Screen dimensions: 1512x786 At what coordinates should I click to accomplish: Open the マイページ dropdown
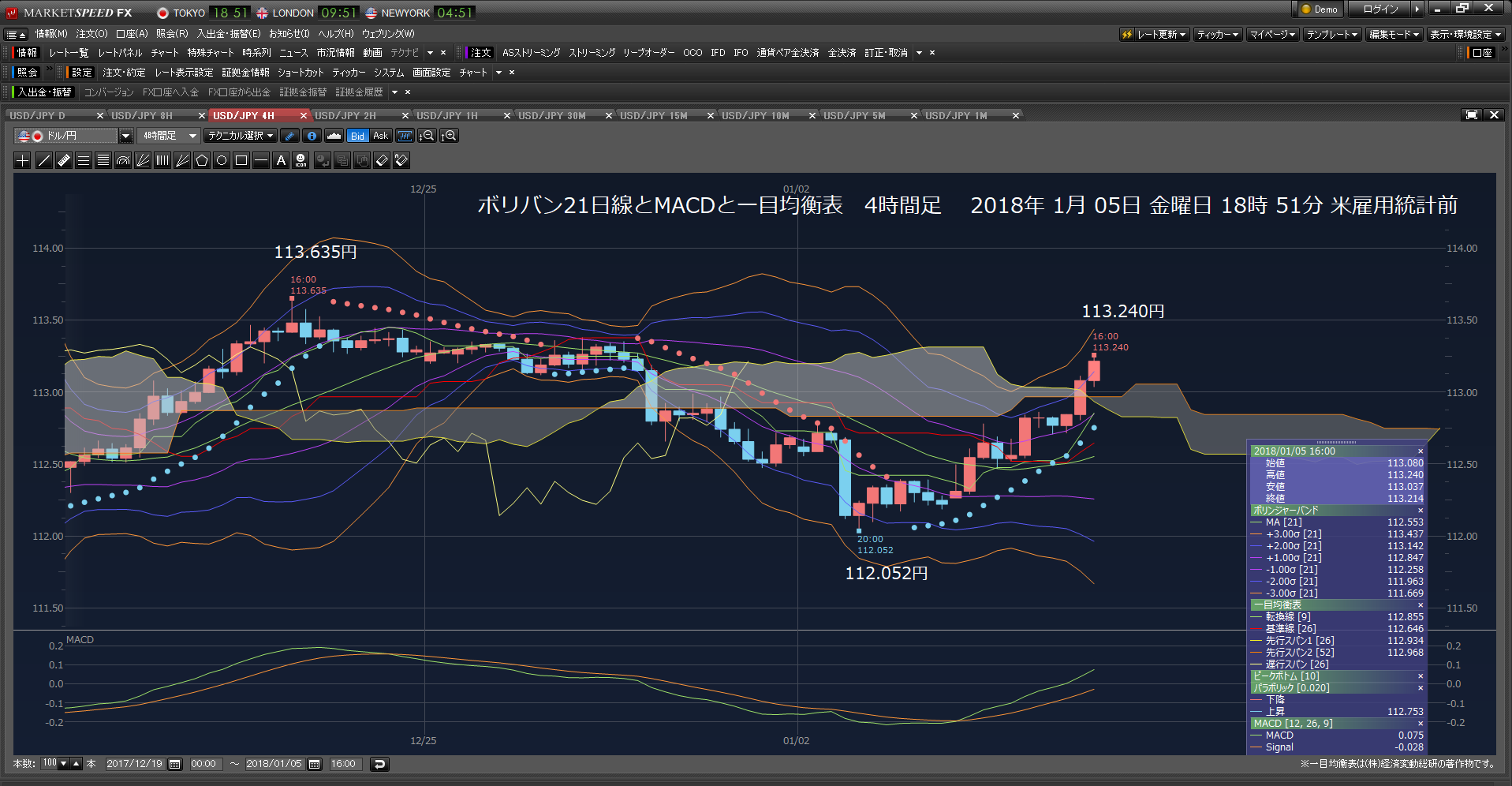1273,34
